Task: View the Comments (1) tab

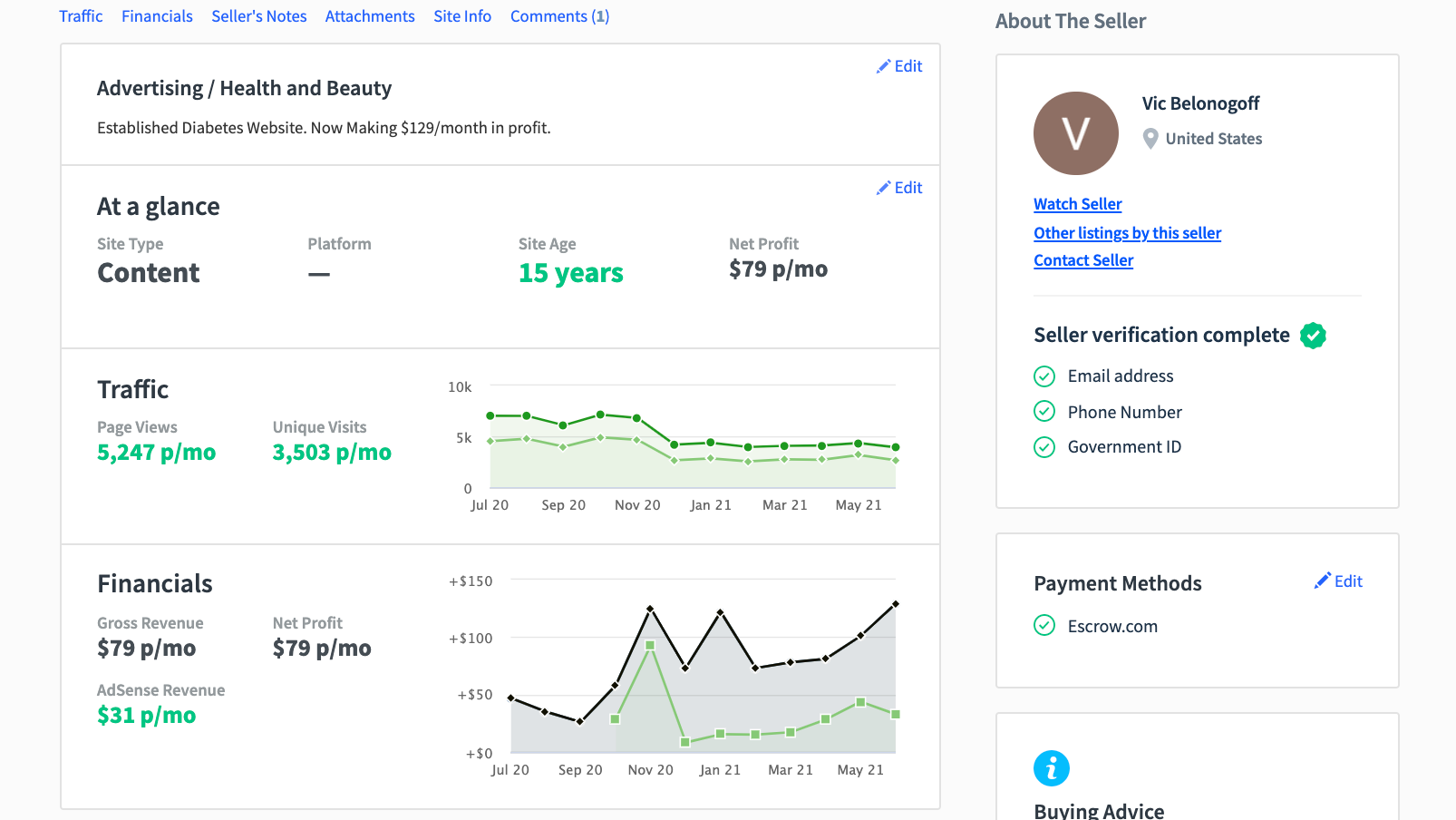Action: pyautogui.click(x=559, y=16)
